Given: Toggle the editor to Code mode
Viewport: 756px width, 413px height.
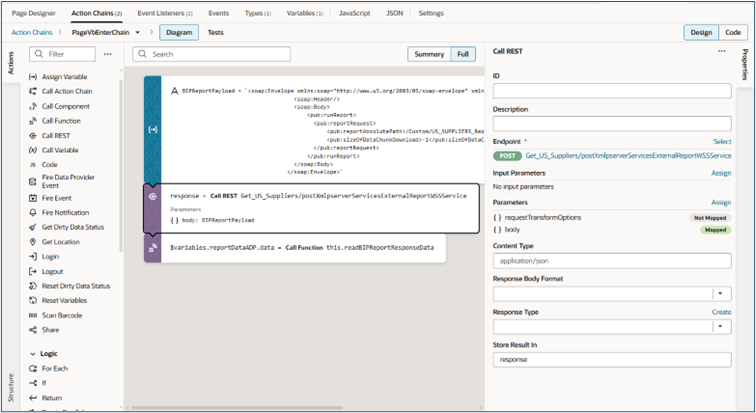Looking at the screenshot, I should (x=733, y=32).
